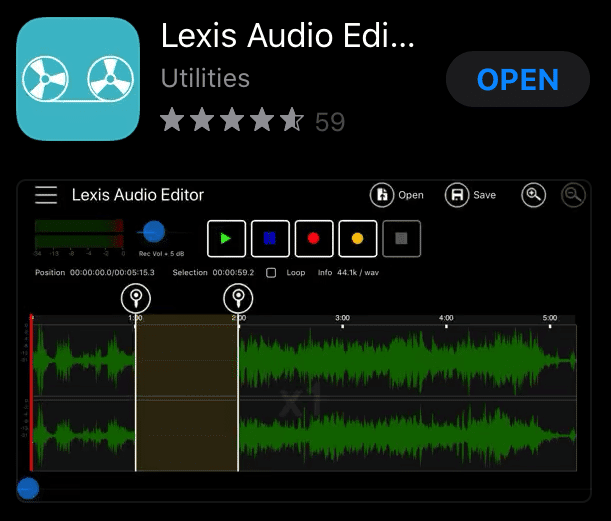
Task: Click the Lexis Audio Editor header title
Action: pos(138,195)
